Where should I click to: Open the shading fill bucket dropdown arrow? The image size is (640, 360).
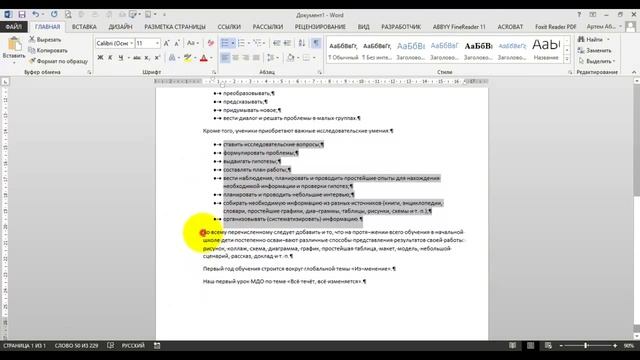[x=298, y=58]
